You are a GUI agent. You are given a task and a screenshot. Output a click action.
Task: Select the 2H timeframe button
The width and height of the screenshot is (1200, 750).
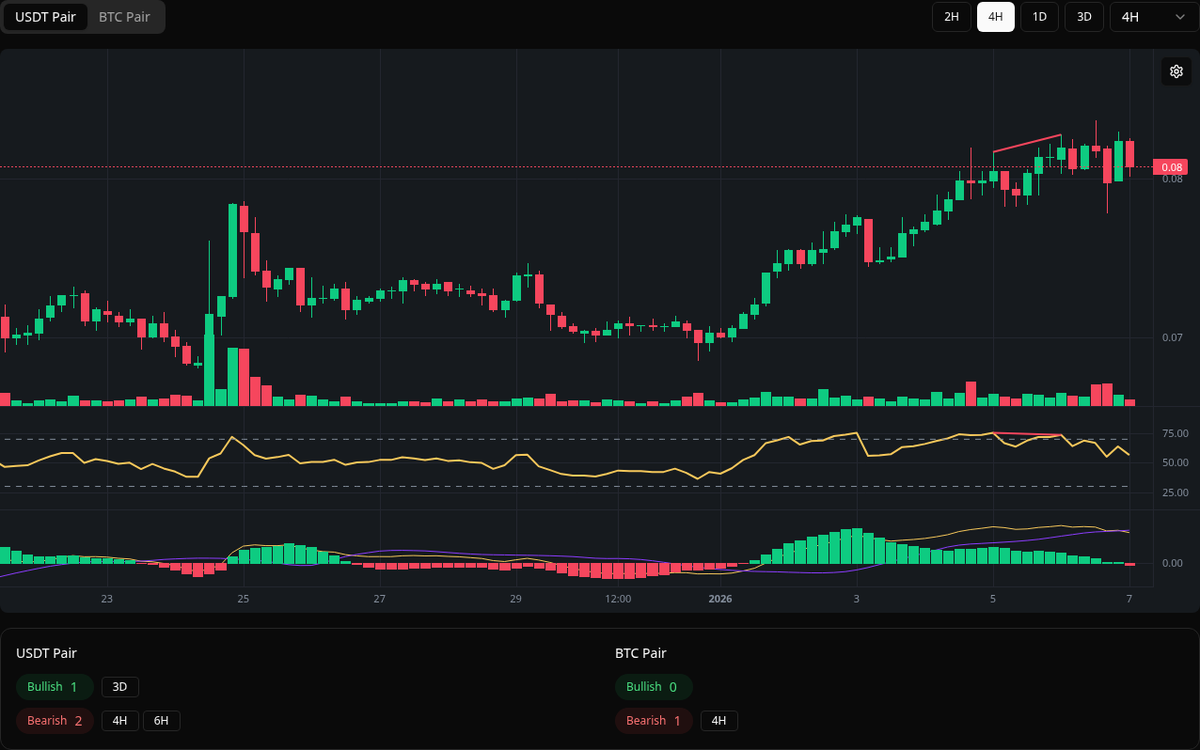point(950,17)
